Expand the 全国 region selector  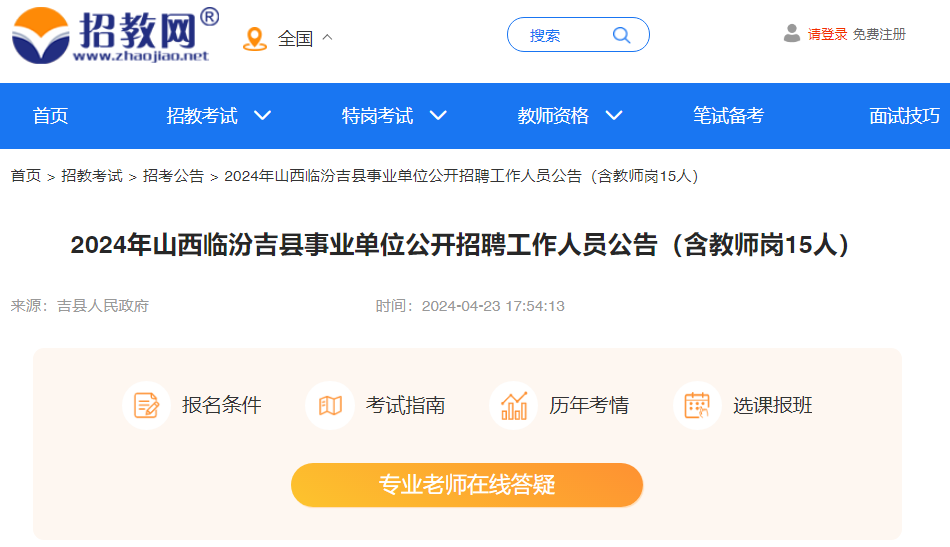pos(305,38)
